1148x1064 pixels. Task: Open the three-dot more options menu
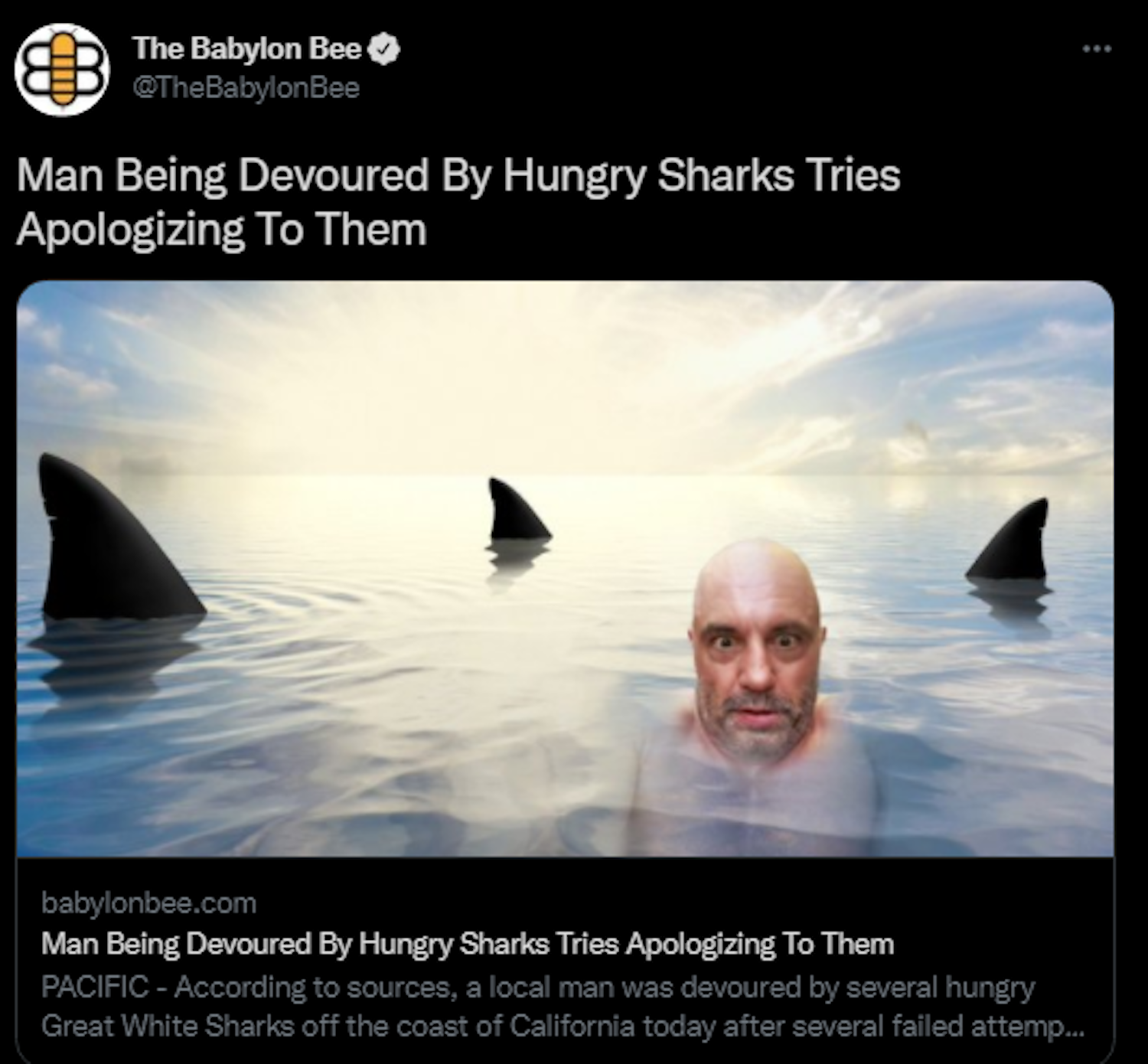coord(1097,49)
